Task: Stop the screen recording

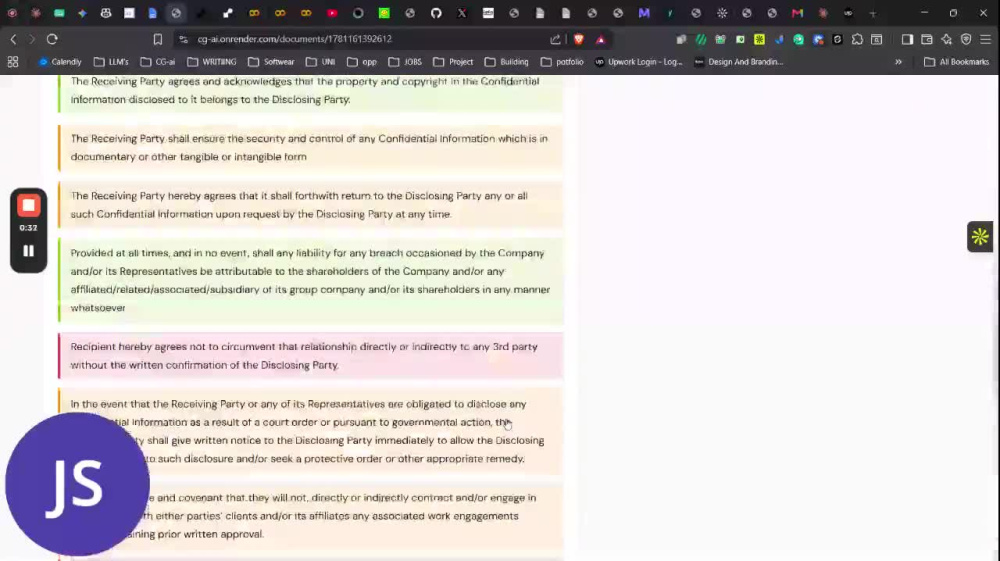Action: (28, 206)
